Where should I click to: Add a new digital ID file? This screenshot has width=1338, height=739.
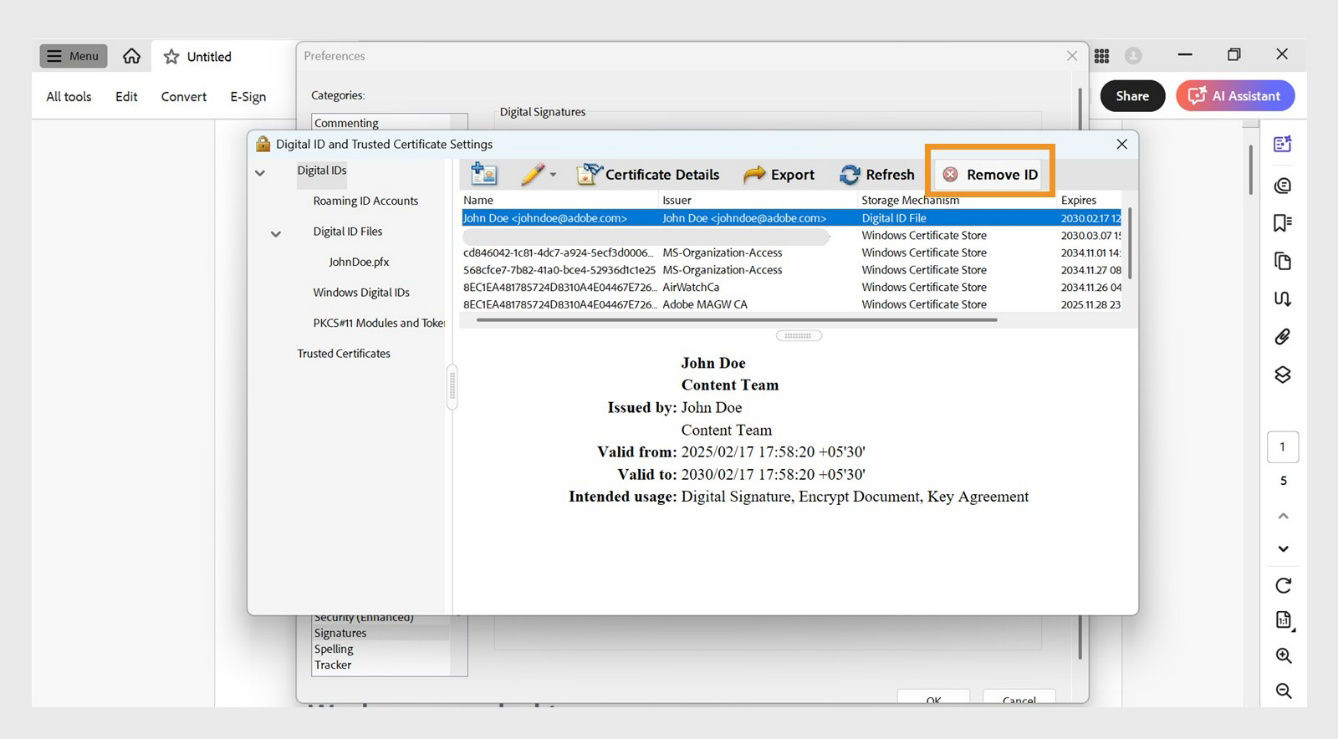tap(484, 173)
